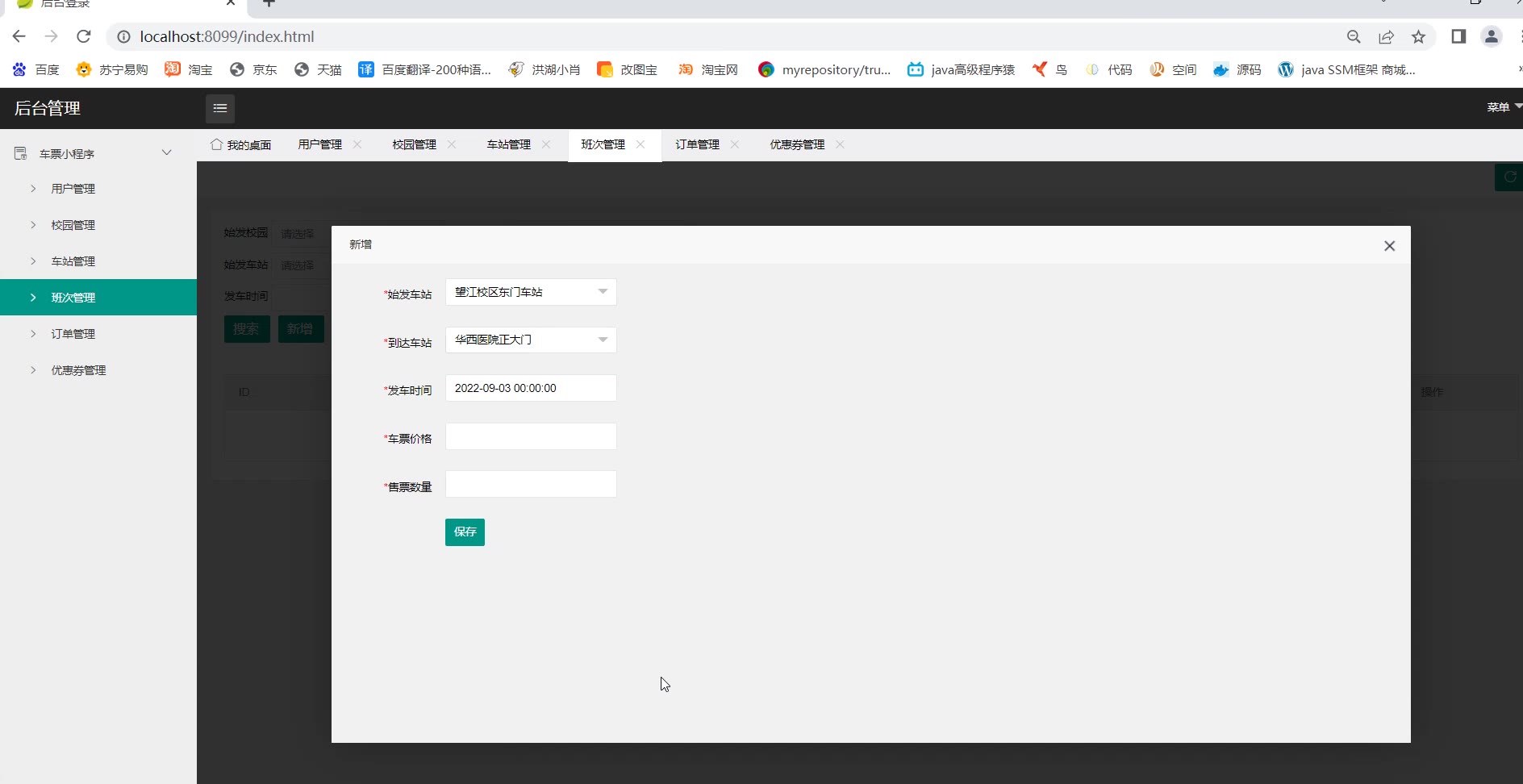This screenshot has width=1523, height=784.
Task: Open the 淘宝网 bookmark
Action: (x=707, y=69)
